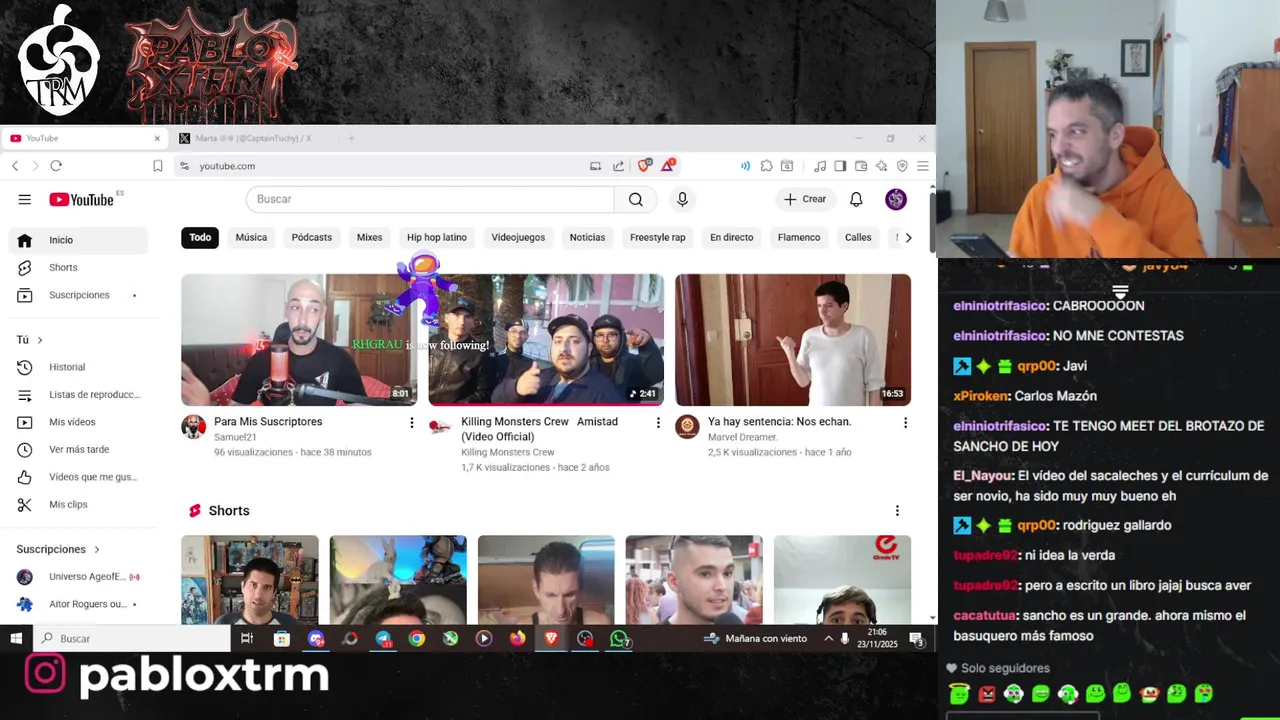Open Discord from the taskbar
This screenshot has height=720, width=1280.
pyautogui.click(x=316, y=638)
